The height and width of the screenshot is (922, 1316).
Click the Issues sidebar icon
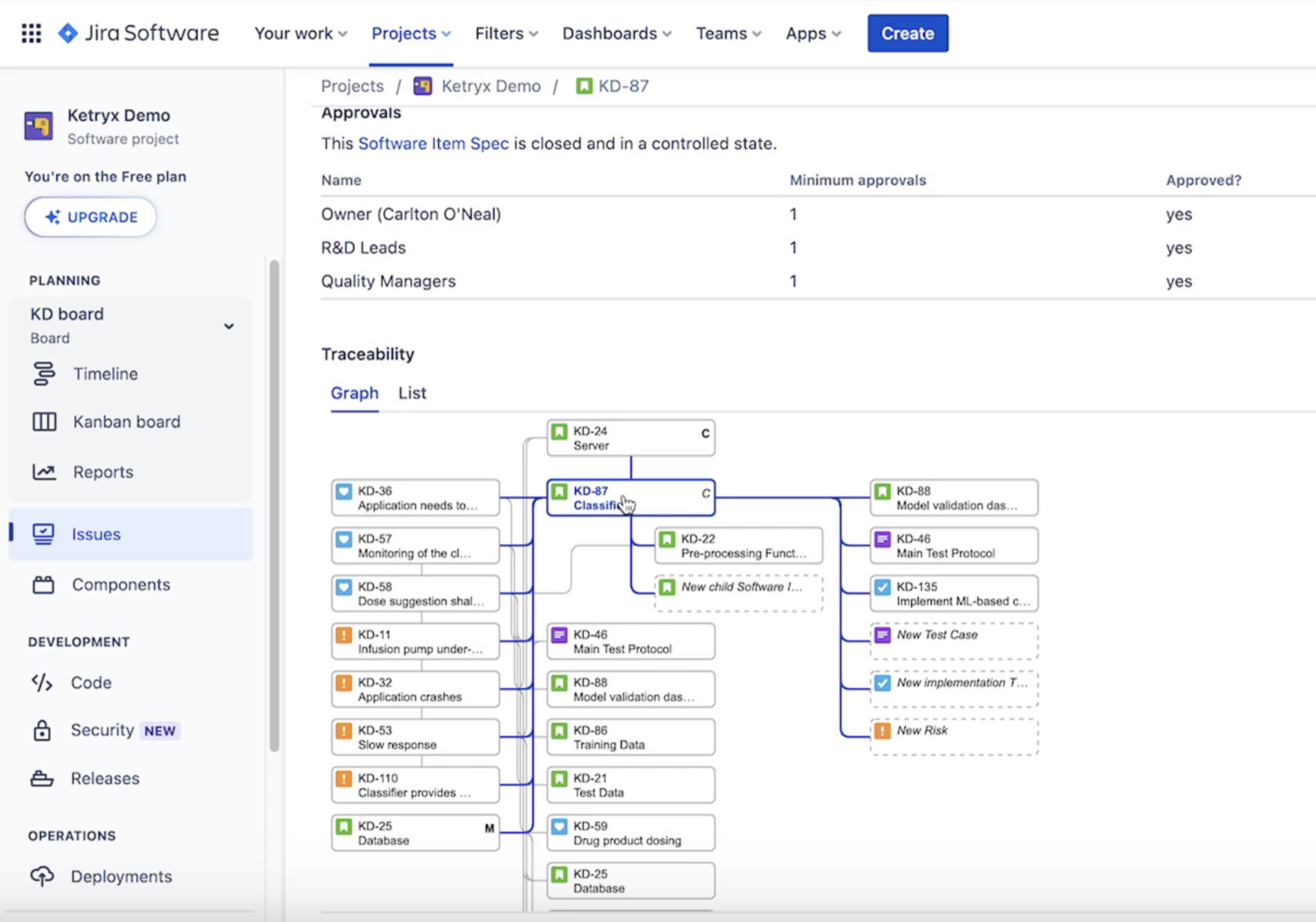tap(44, 533)
